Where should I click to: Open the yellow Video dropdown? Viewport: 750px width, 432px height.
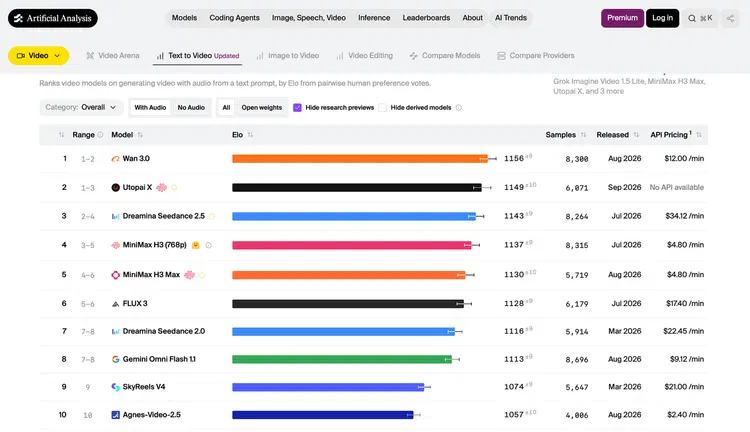pyautogui.click(x=38, y=55)
